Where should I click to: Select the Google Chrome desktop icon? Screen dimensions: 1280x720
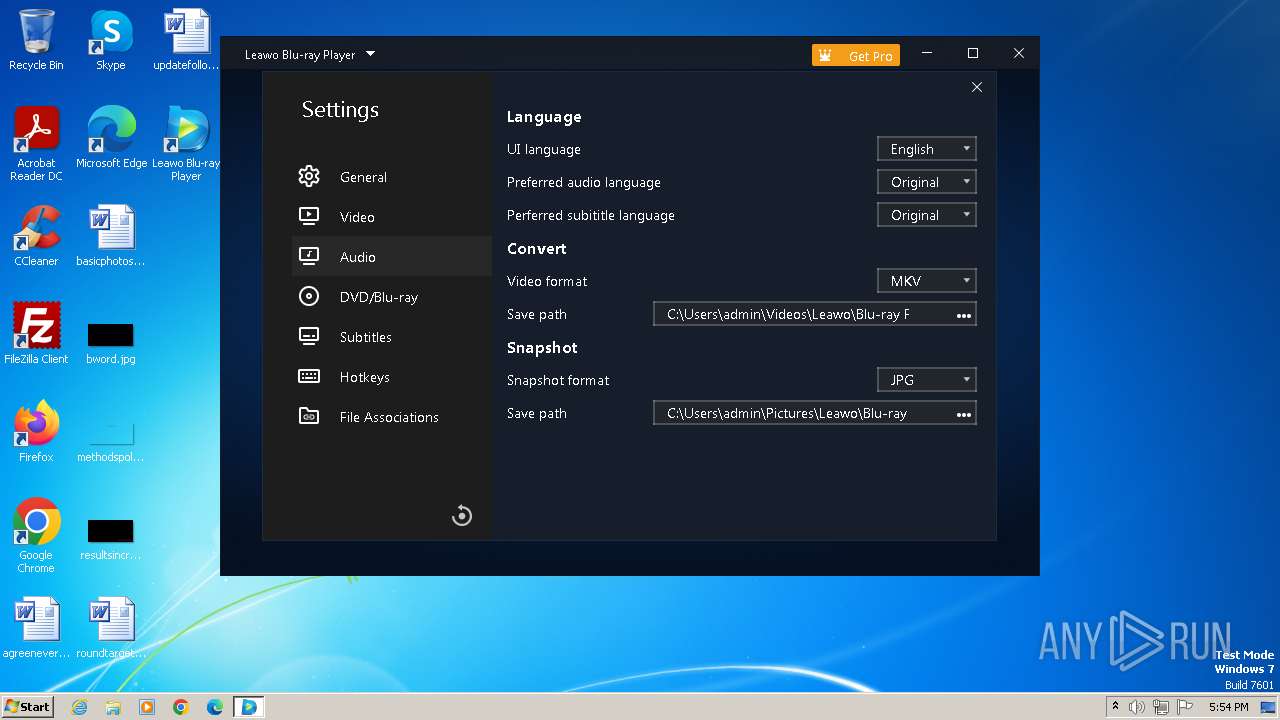coord(36,536)
